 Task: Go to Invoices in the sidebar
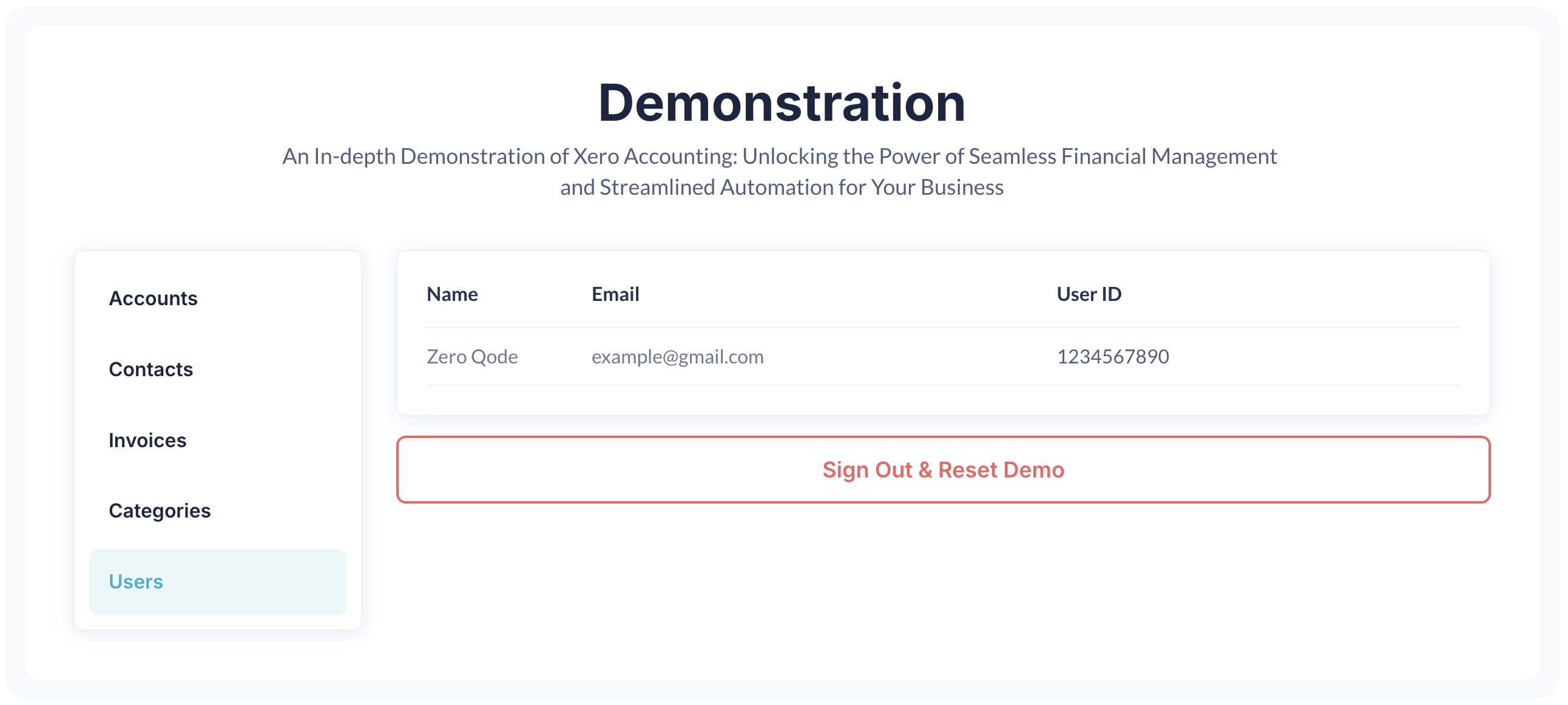pos(148,440)
